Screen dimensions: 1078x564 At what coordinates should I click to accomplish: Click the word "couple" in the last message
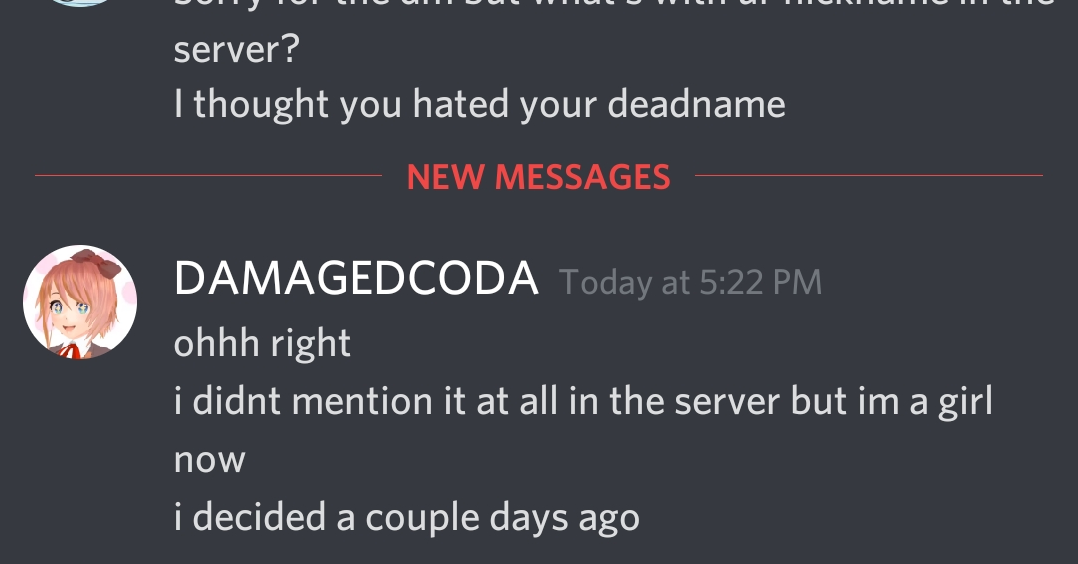422,518
